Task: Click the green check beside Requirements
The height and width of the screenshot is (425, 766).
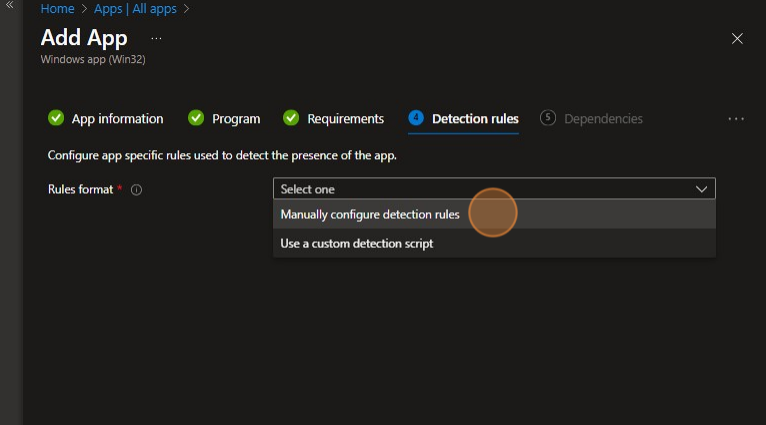Action: coord(291,118)
